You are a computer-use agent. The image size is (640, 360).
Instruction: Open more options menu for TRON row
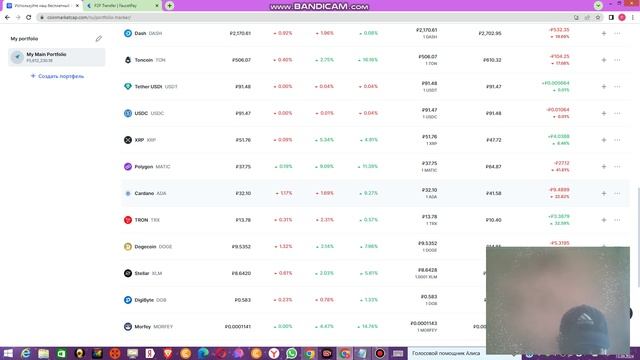click(617, 220)
